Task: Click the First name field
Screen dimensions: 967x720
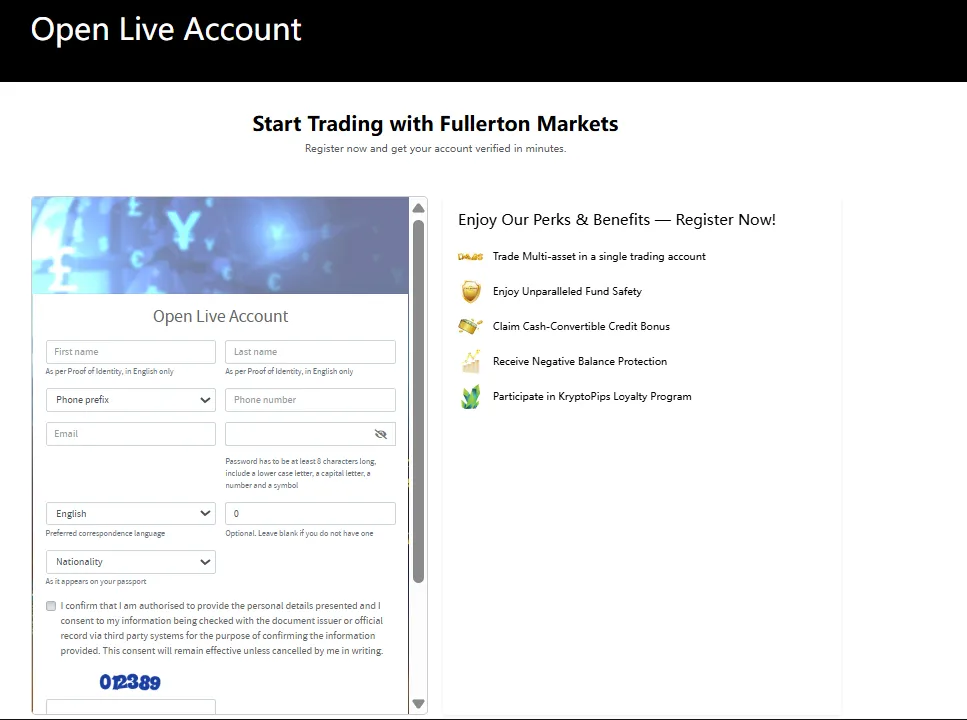Action: coord(131,352)
